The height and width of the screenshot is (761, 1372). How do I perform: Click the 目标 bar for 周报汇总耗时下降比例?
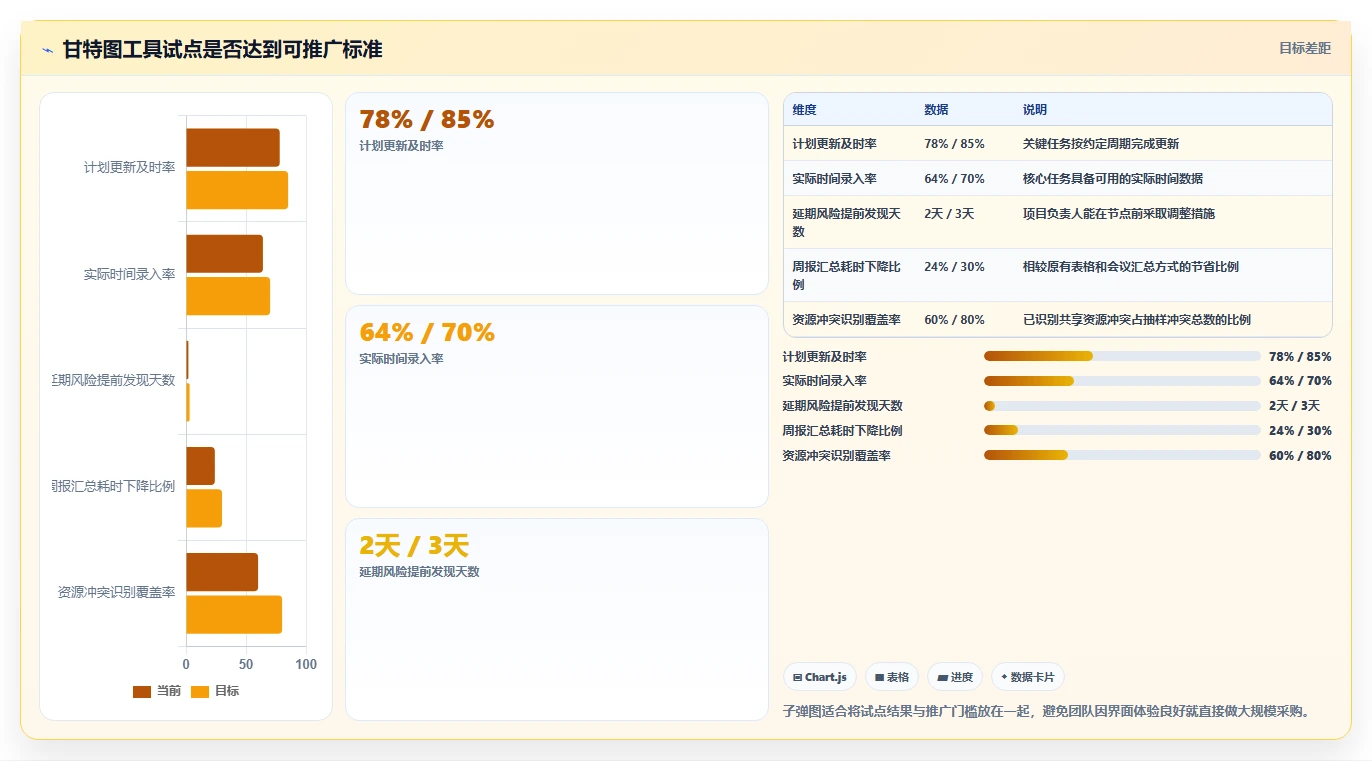click(x=204, y=508)
